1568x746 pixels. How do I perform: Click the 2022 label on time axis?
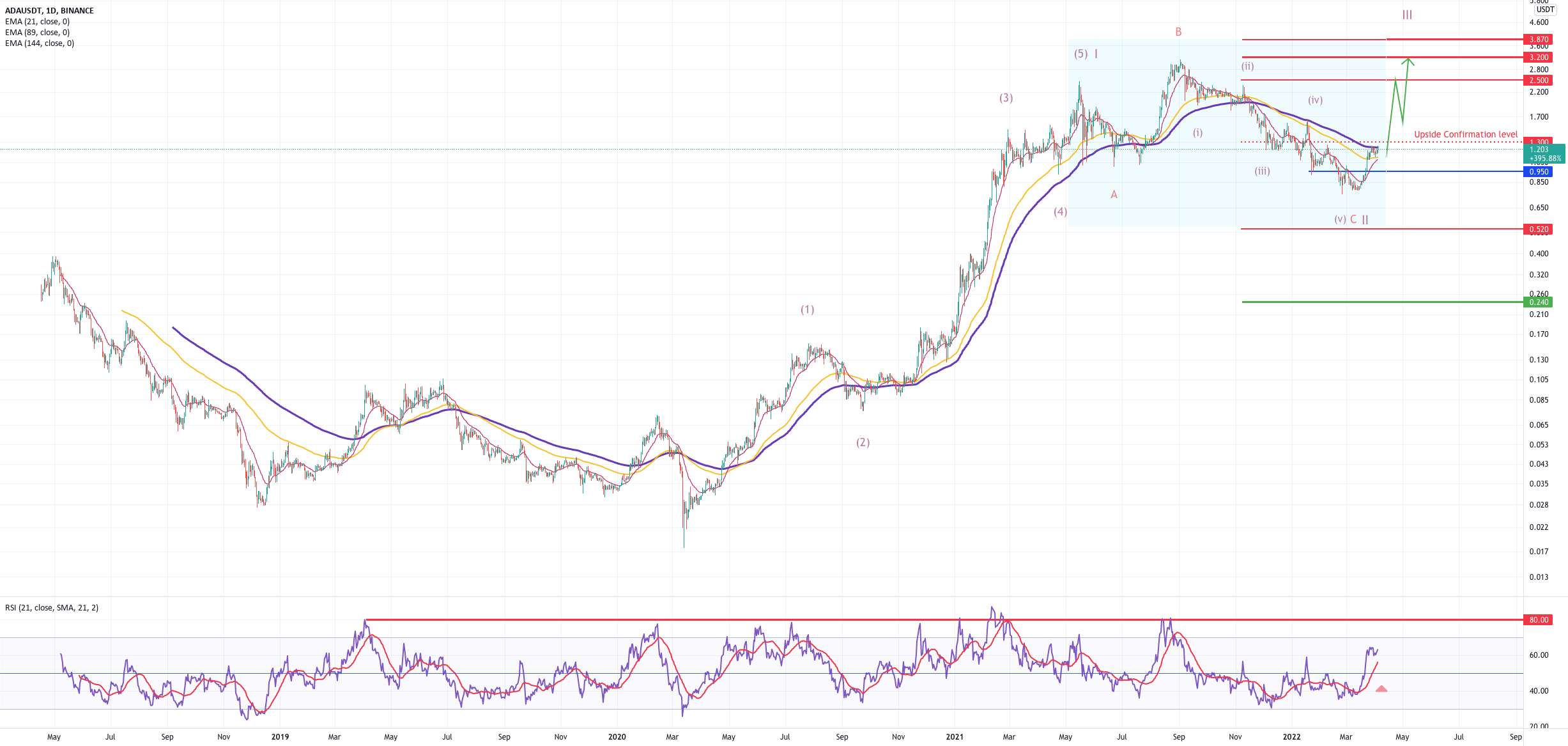[x=1291, y=737]
